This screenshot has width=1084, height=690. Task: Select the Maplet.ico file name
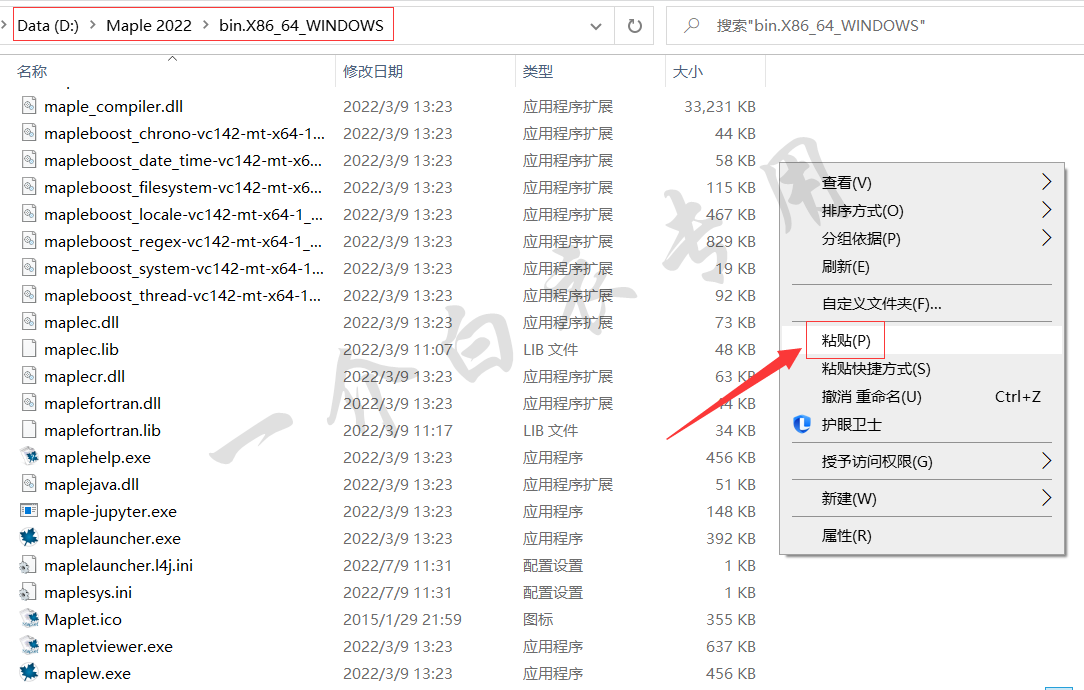pos(83,619)
